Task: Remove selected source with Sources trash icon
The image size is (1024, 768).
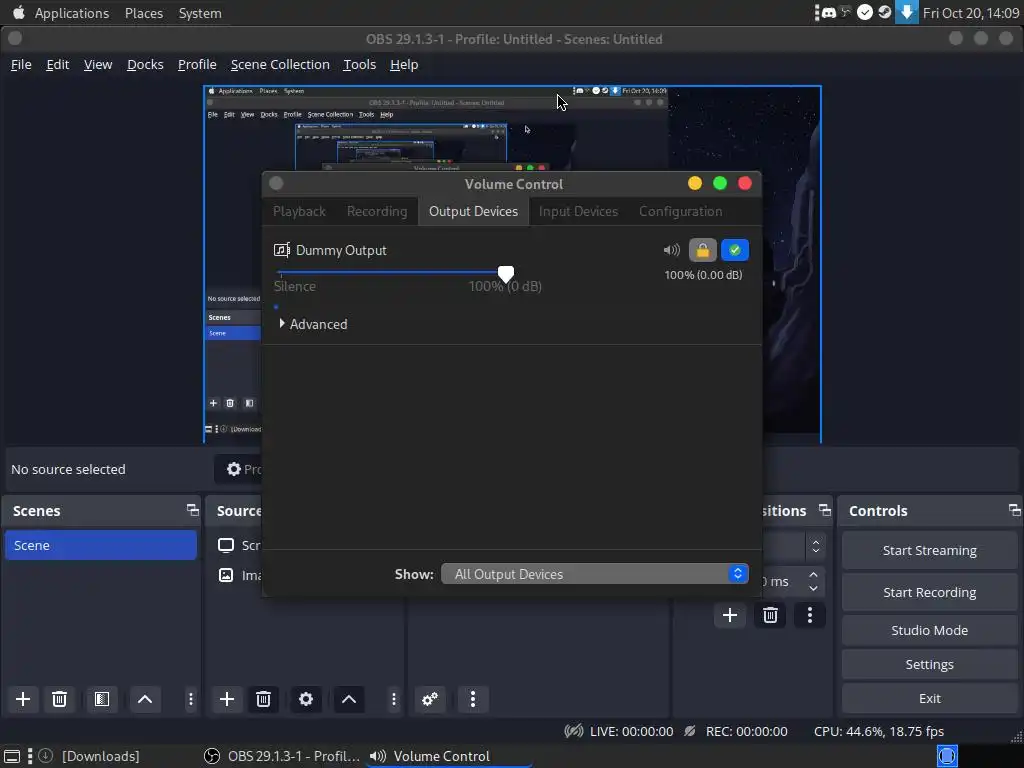Action: click(x=263, y=699)
